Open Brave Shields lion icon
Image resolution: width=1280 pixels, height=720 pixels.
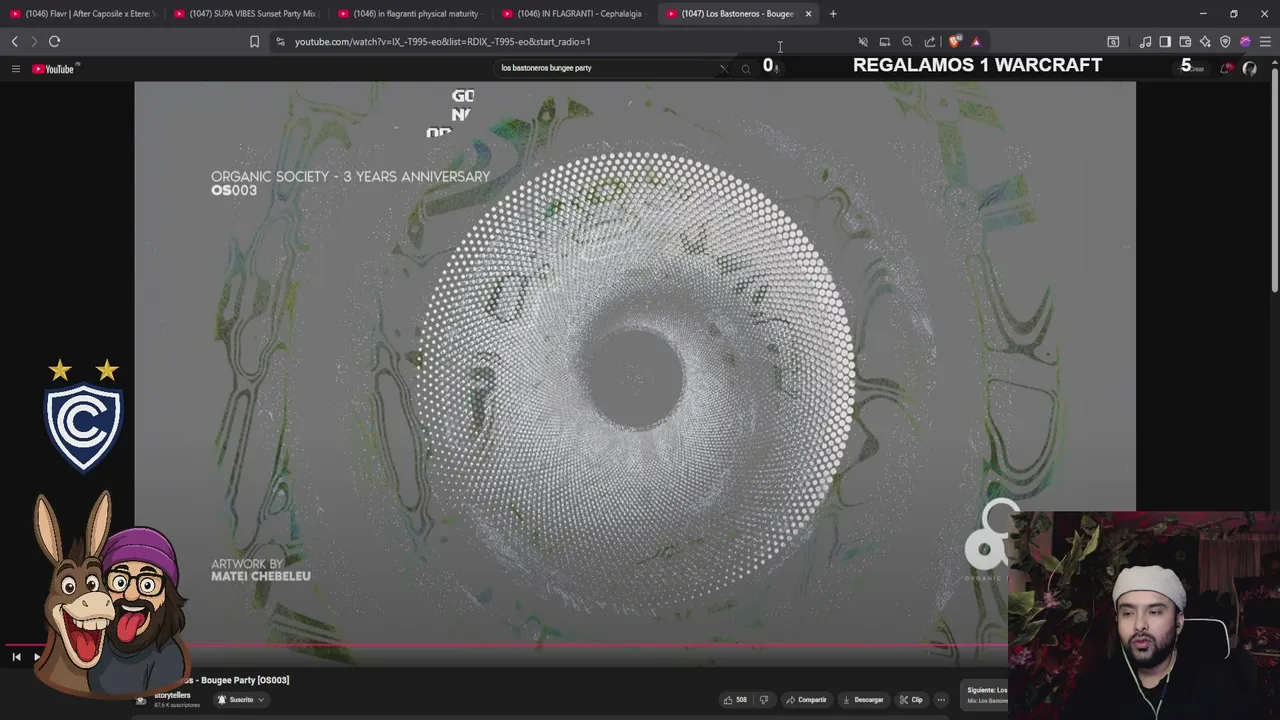954,41
